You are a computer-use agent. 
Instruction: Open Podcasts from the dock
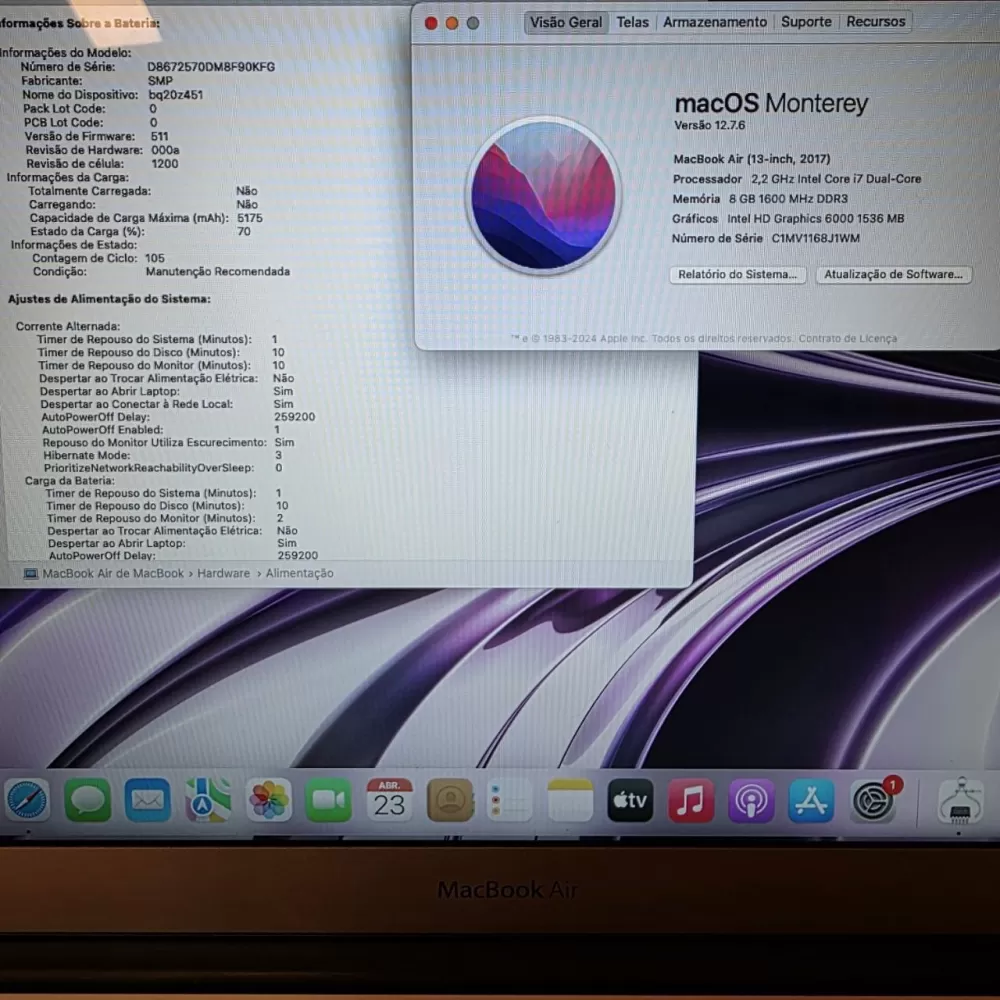pyautogui.click(x=751, y=800)
